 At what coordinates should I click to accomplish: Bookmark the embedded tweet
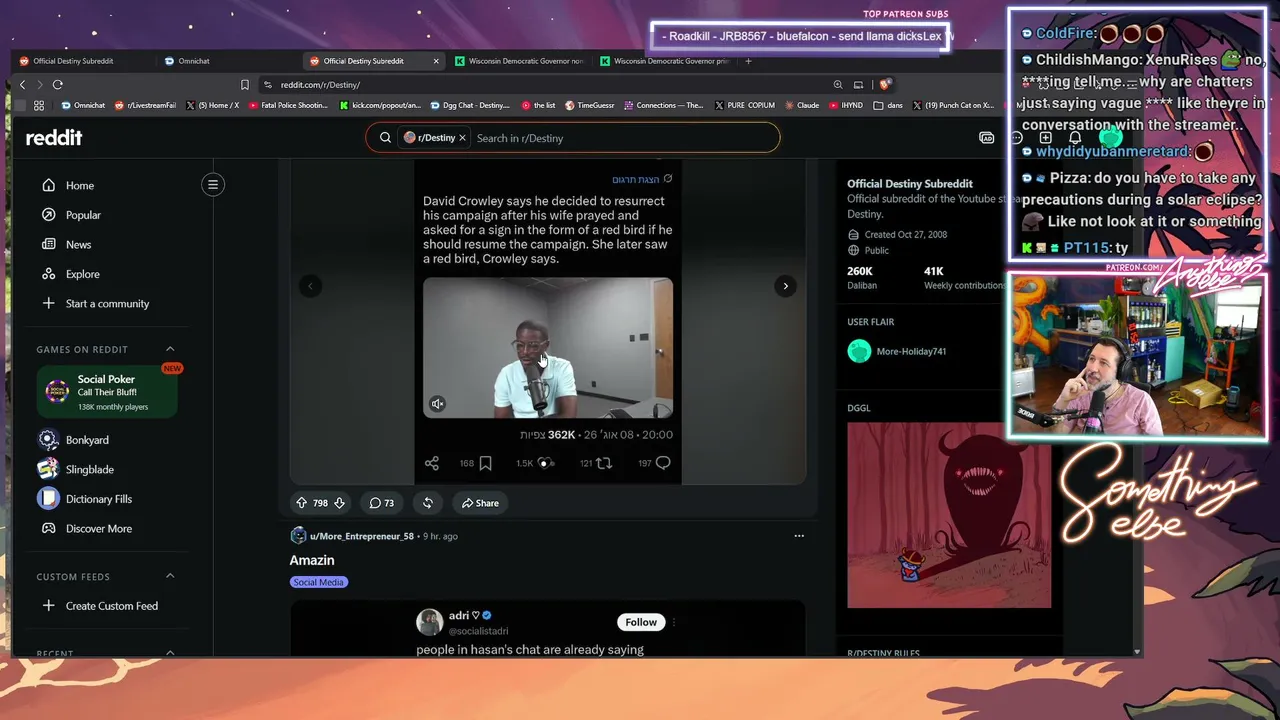485,463
